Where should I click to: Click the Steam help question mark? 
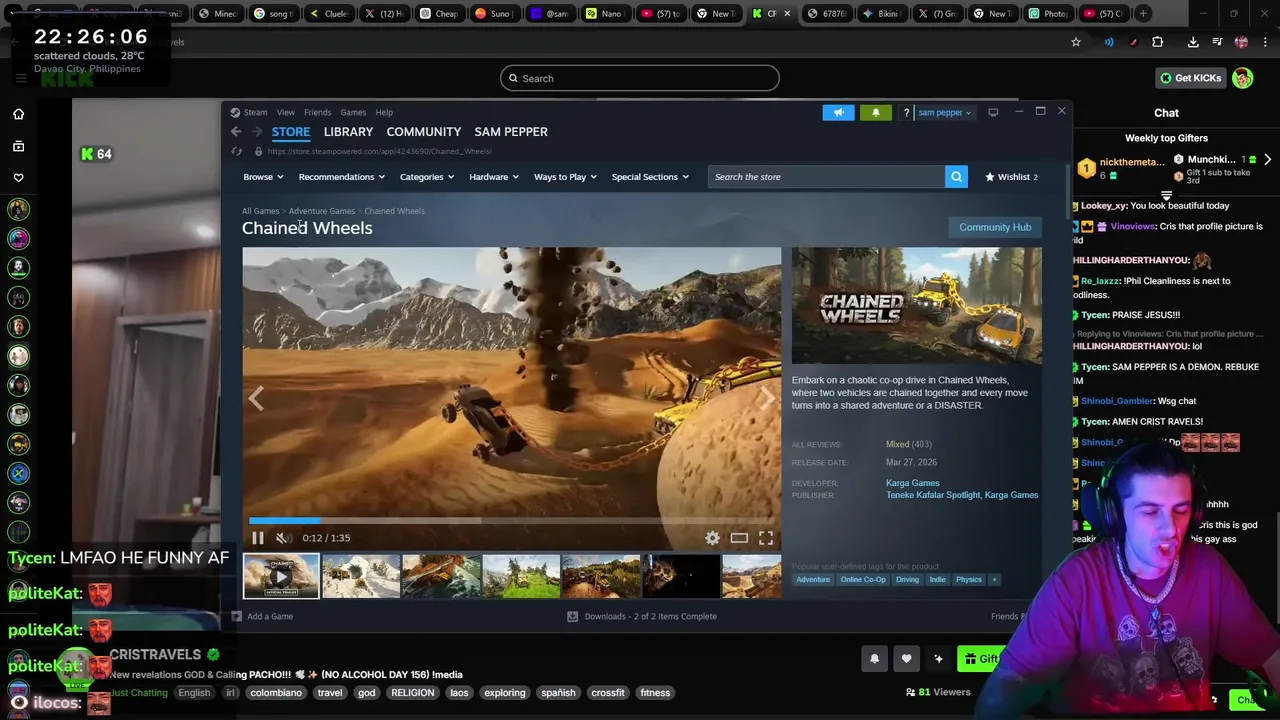(906, 112)
